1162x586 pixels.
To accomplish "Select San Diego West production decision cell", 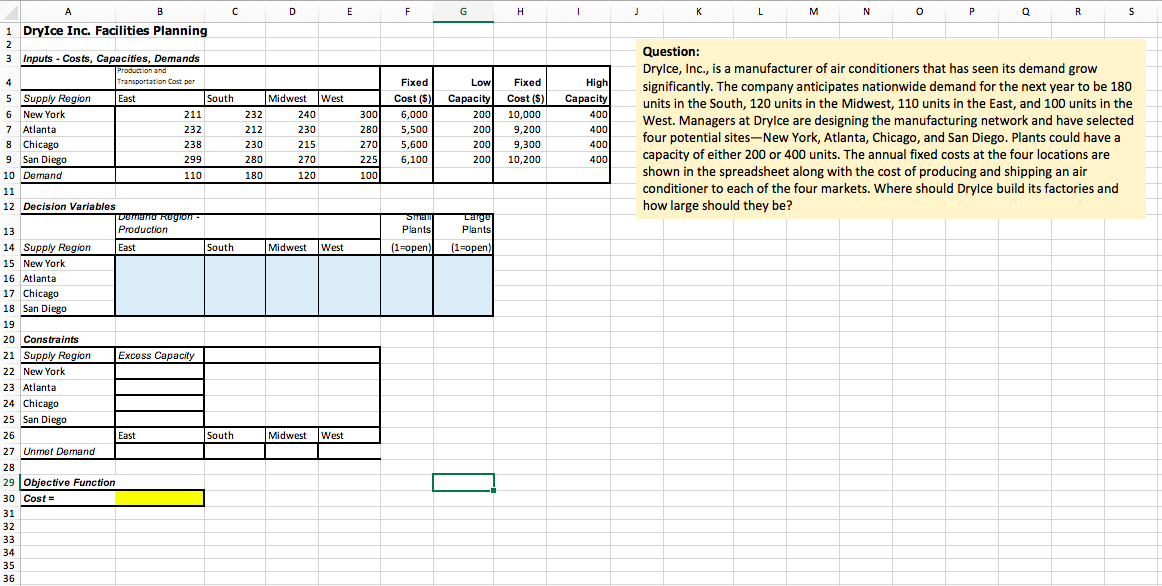I will click(349, 308).
